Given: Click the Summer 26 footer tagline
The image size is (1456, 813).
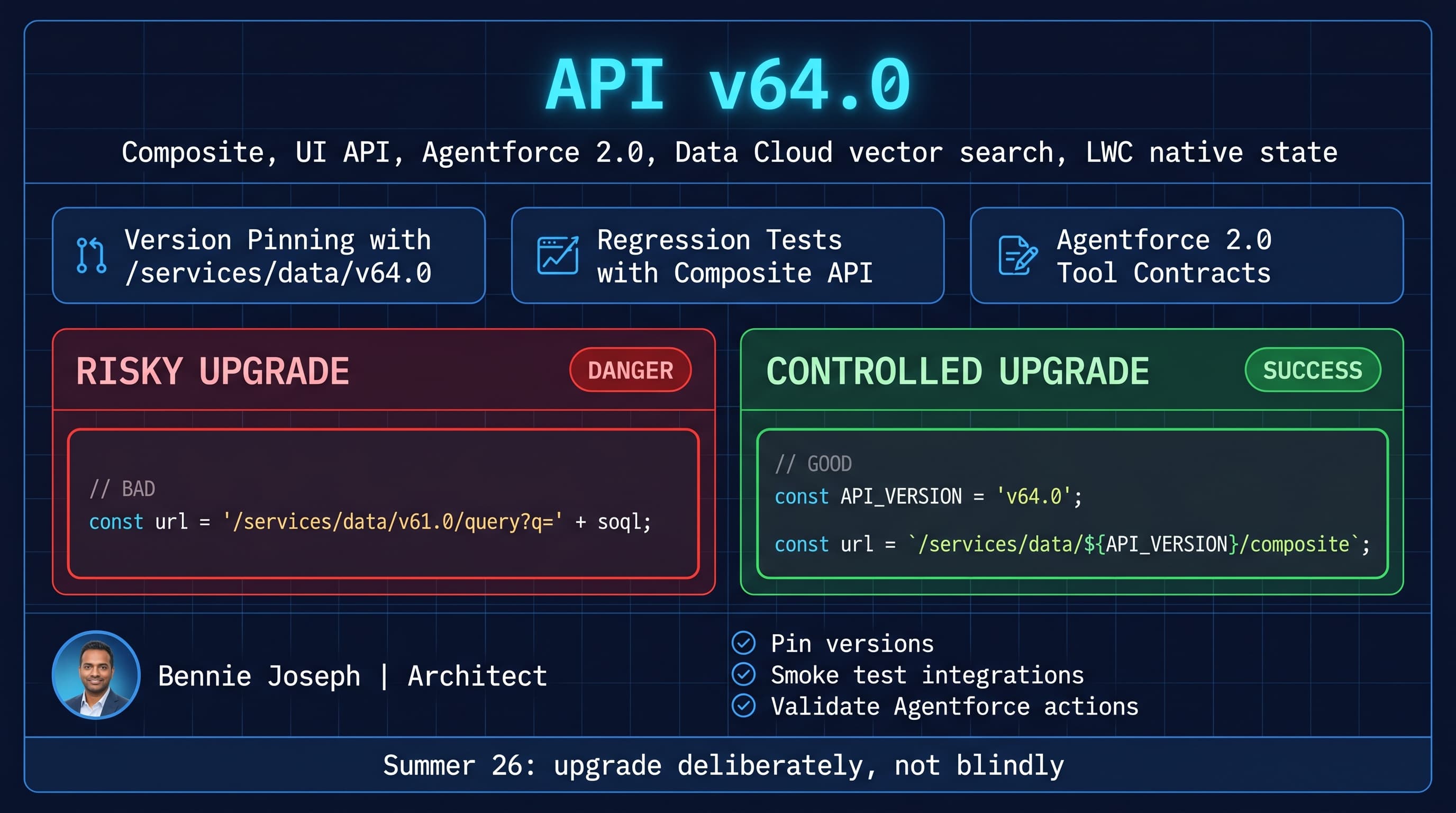Looking at the screenshot, I should coord(723,765).
